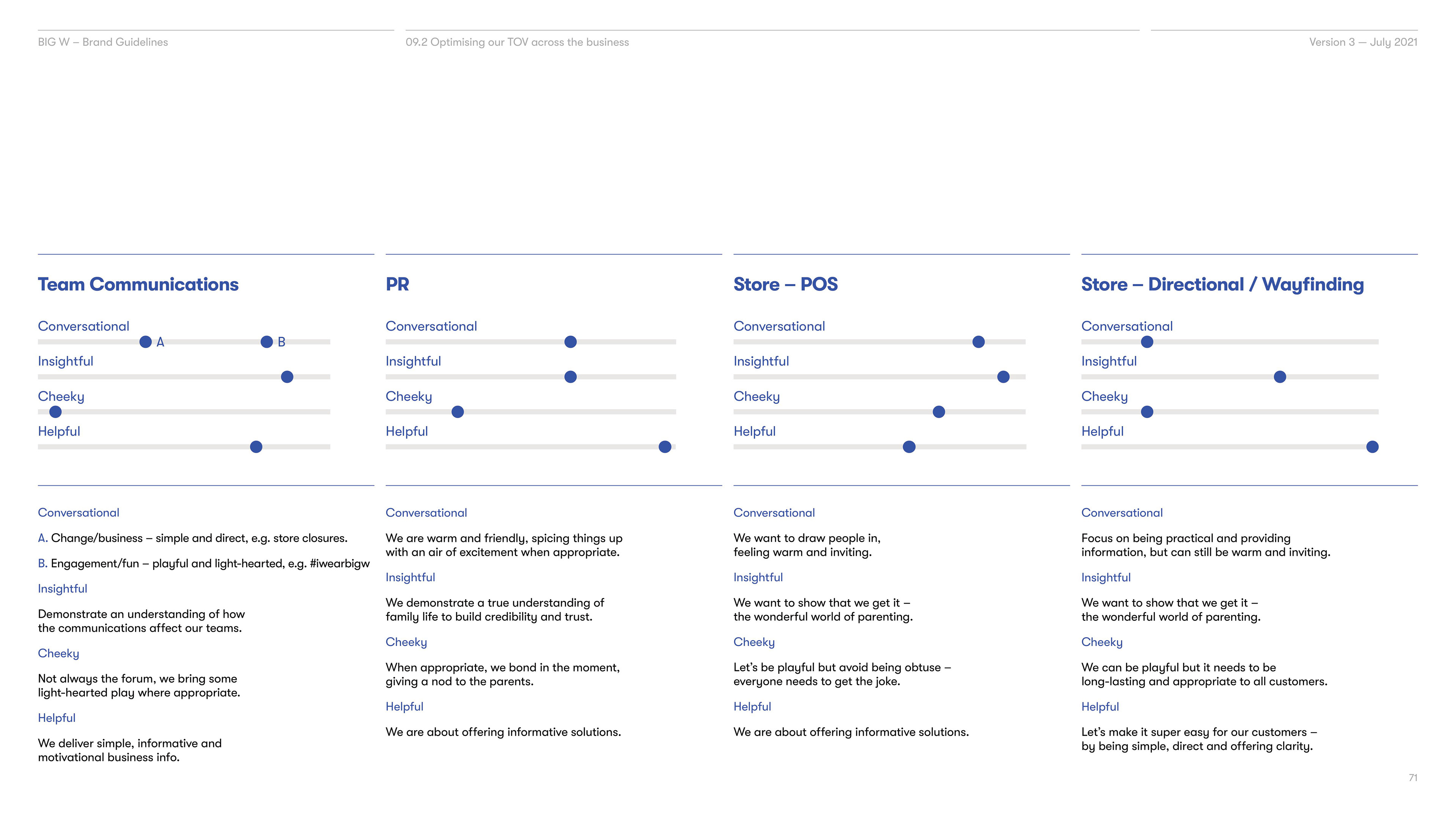This screenshot has width=1456, height=819.
Task: Click the PR column heading
Action: [x=397, y=284]
